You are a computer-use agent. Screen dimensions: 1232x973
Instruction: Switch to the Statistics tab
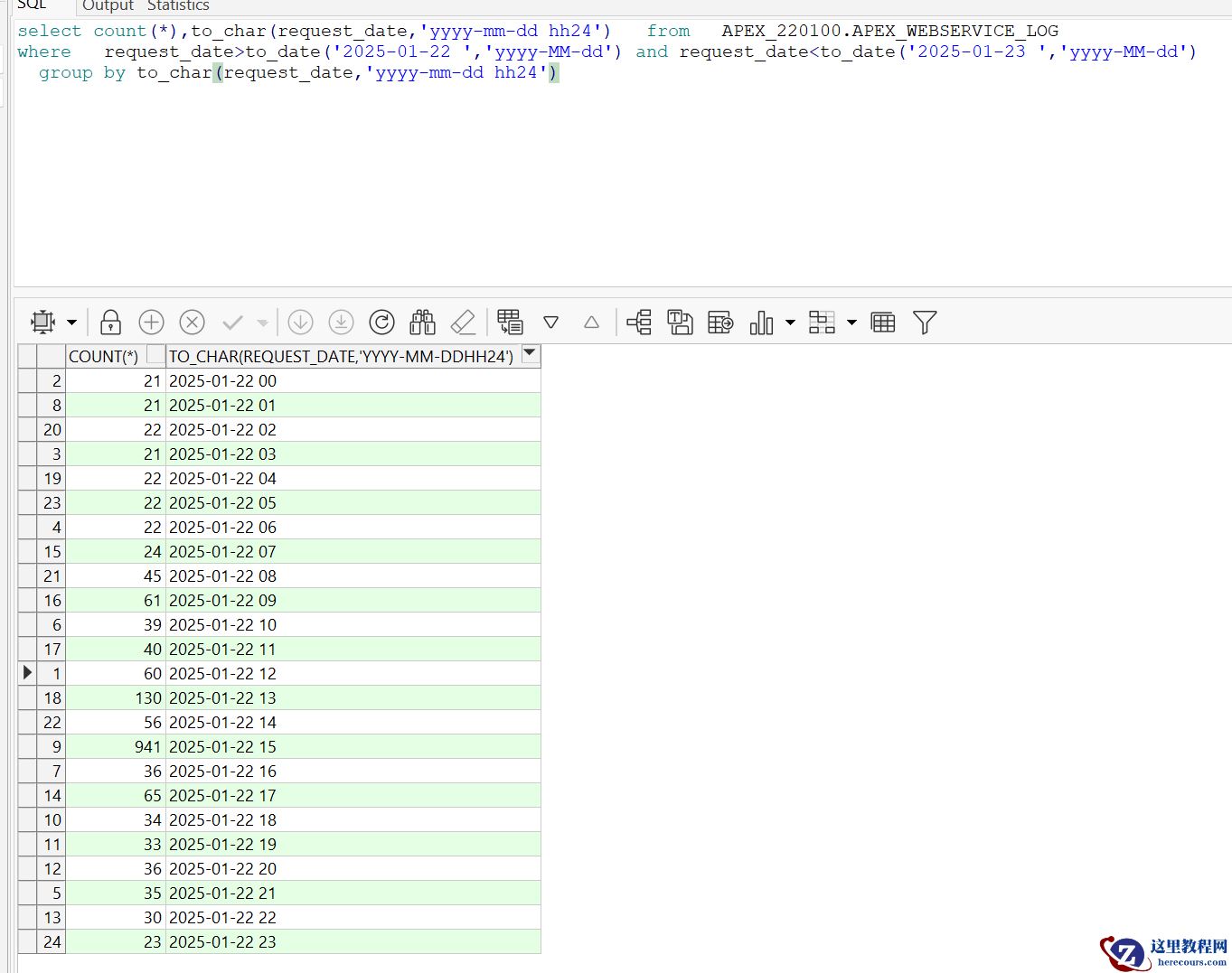coord(178,6)
